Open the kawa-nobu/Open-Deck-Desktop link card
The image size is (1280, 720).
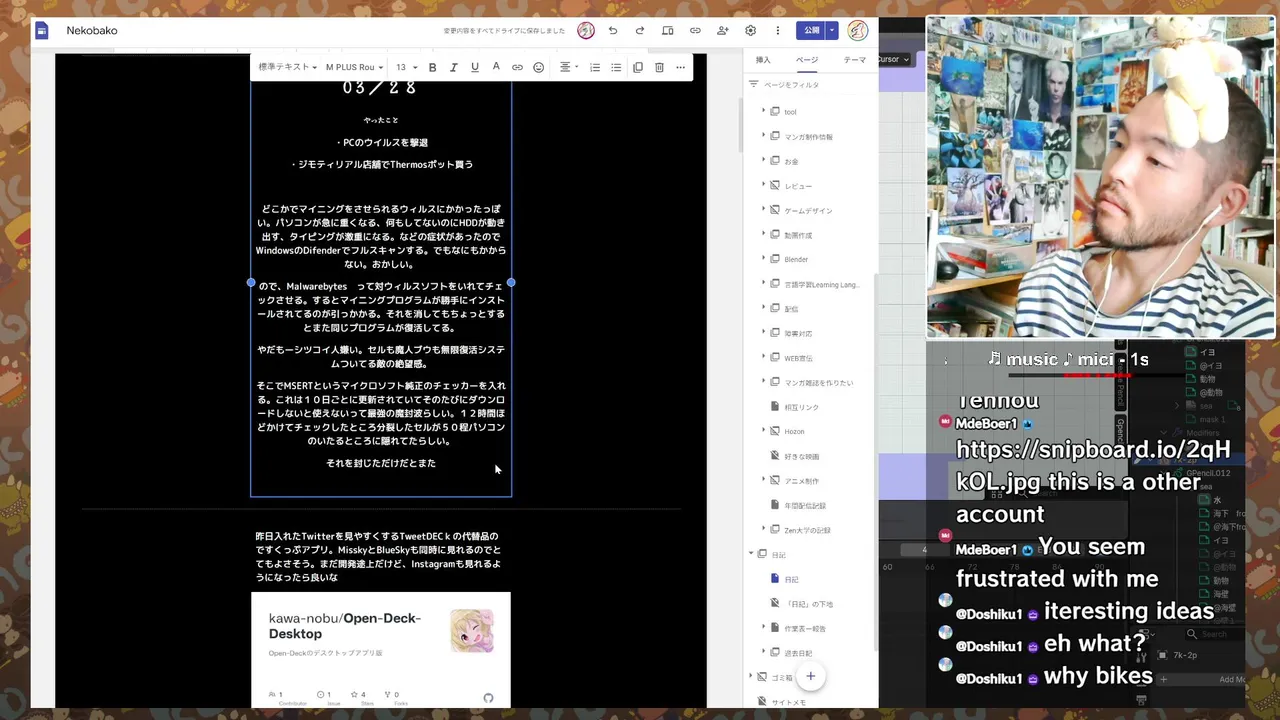tap(381, 650)
